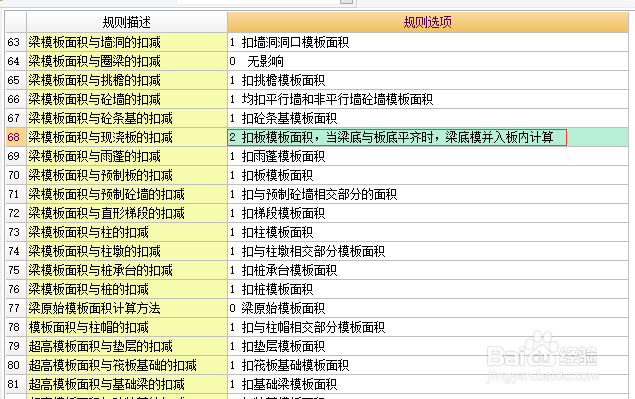635x399 pixels.
Task: Click option 扣垫层模板面积
Action: [x=428, y=346]
